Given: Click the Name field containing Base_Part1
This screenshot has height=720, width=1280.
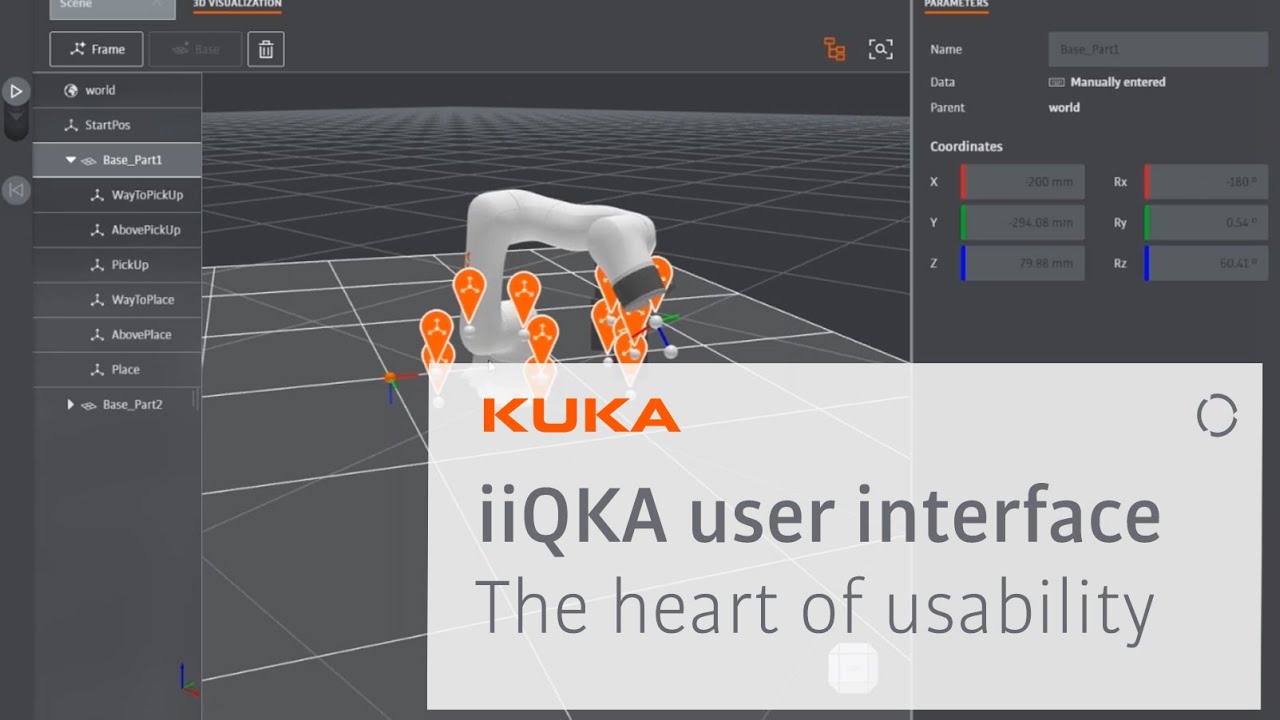Looking at the screenshot, I should [x=1158, y=49].
